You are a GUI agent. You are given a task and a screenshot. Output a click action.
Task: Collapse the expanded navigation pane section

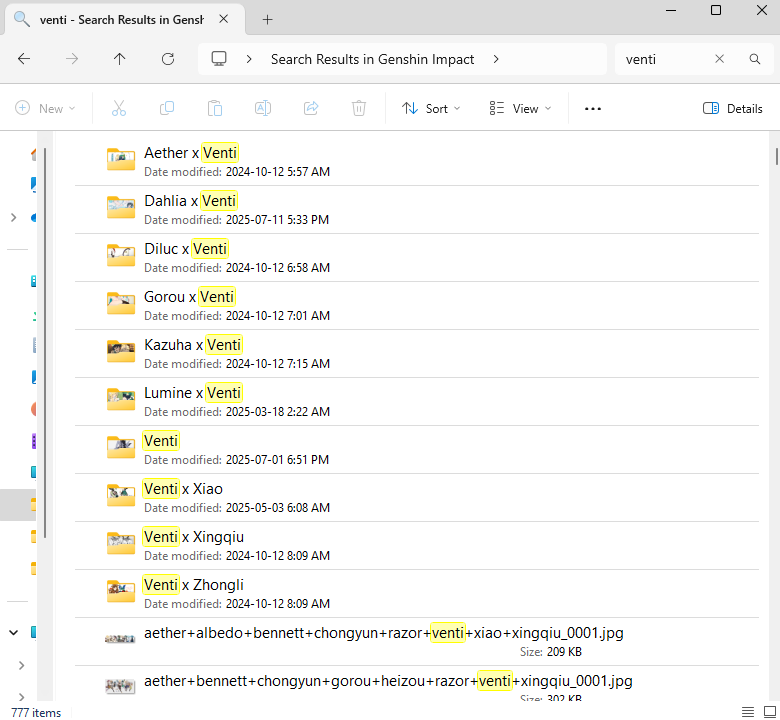(x=13, y=632)
